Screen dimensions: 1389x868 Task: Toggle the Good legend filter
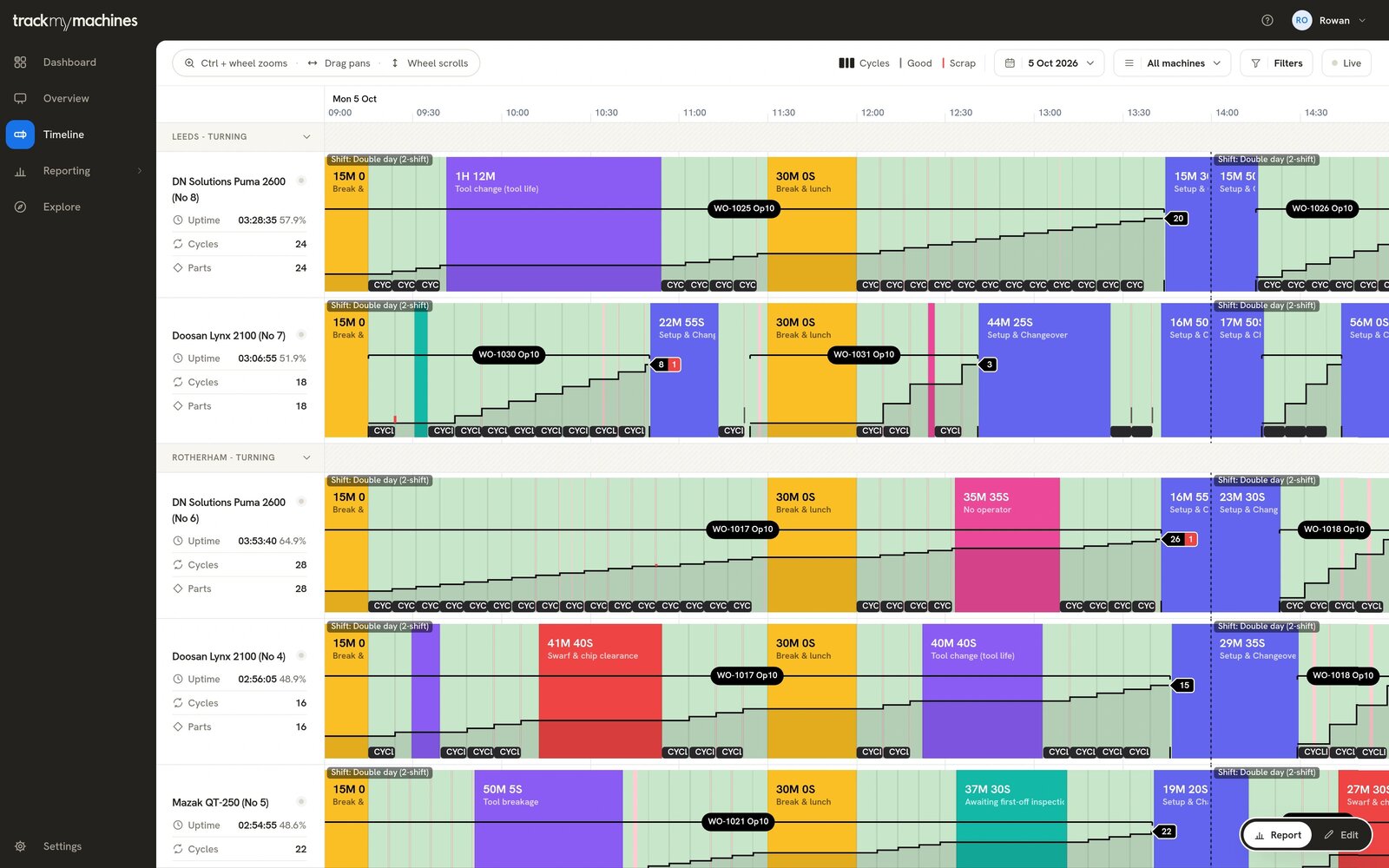point(916,63)
